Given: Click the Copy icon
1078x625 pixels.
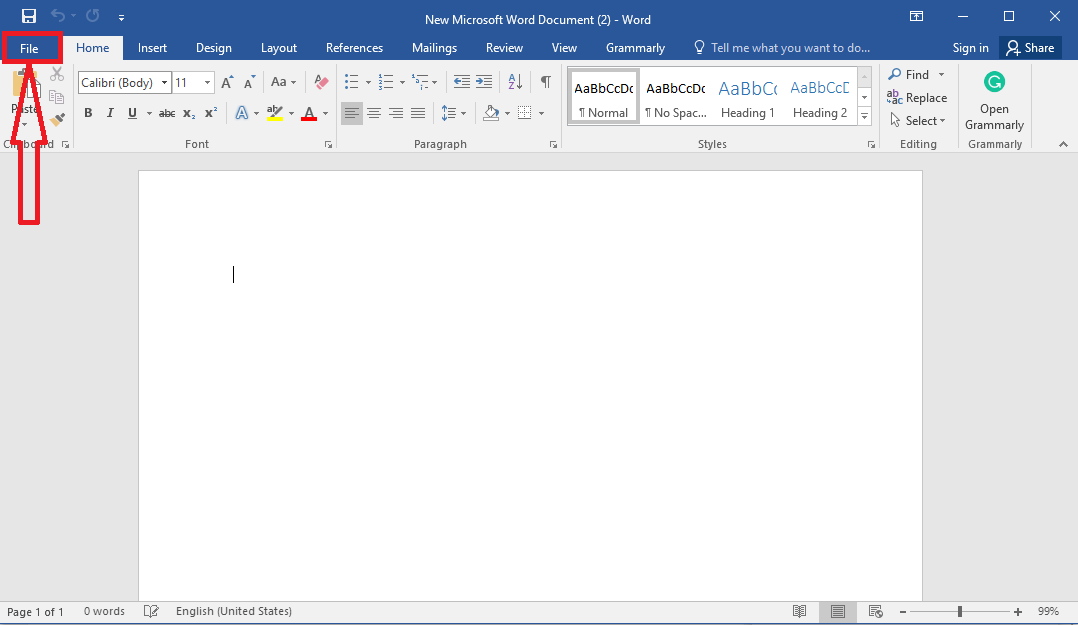Looking at the screenshot, I should click(57, 97).
